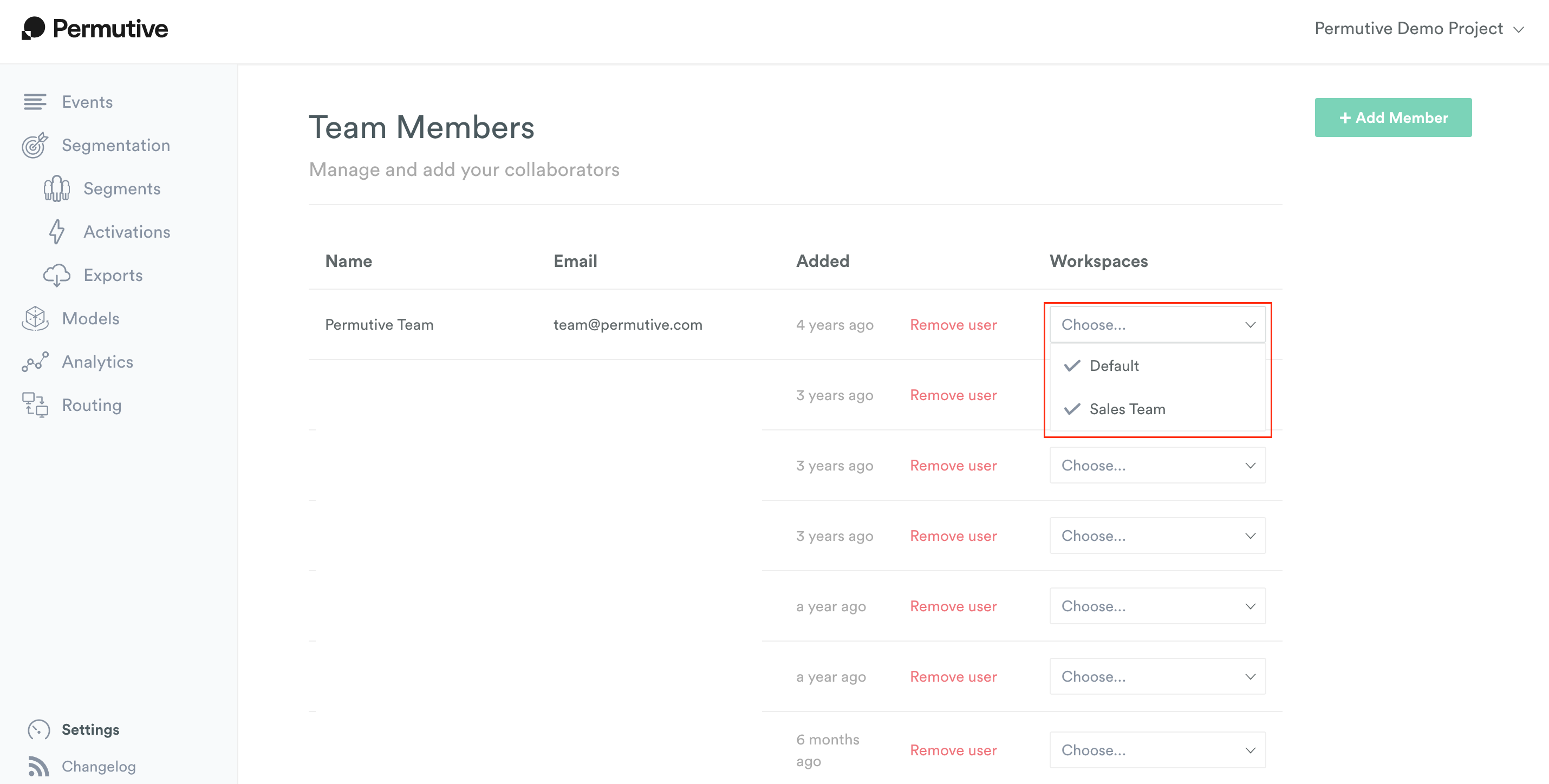Image resolution: width=1549 pixels, height=784 pixels.
Task: Remove the user added 6 months ago
Action: 953,750
